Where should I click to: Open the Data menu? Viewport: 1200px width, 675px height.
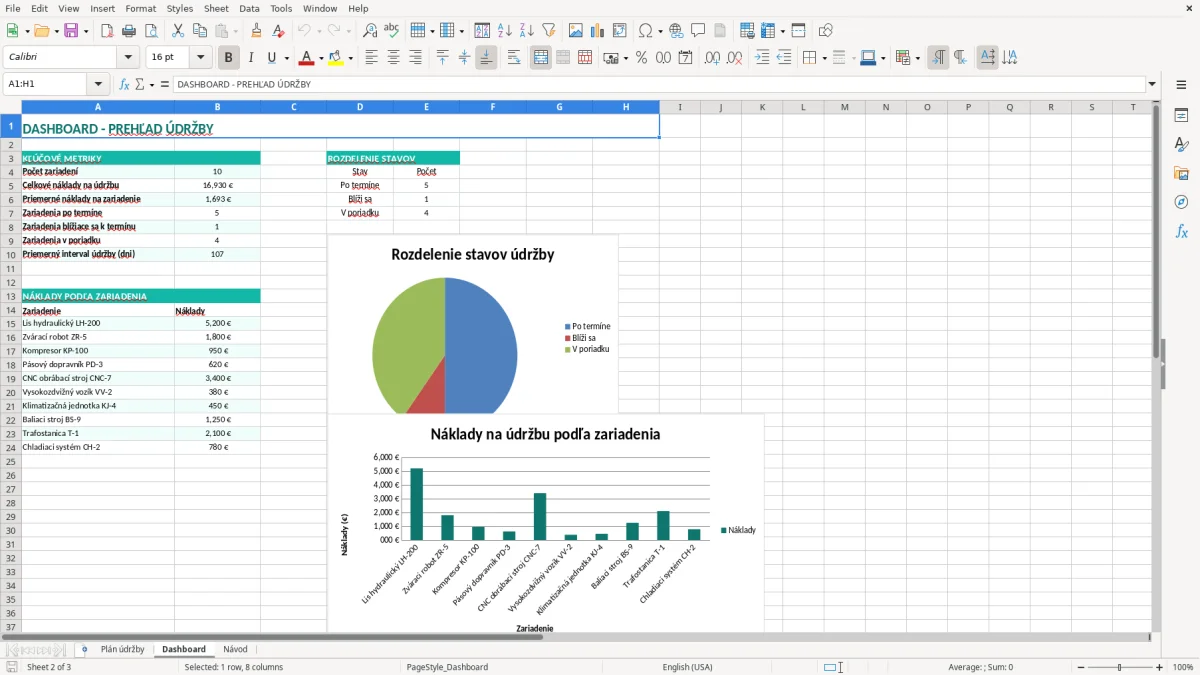point(249,8)
